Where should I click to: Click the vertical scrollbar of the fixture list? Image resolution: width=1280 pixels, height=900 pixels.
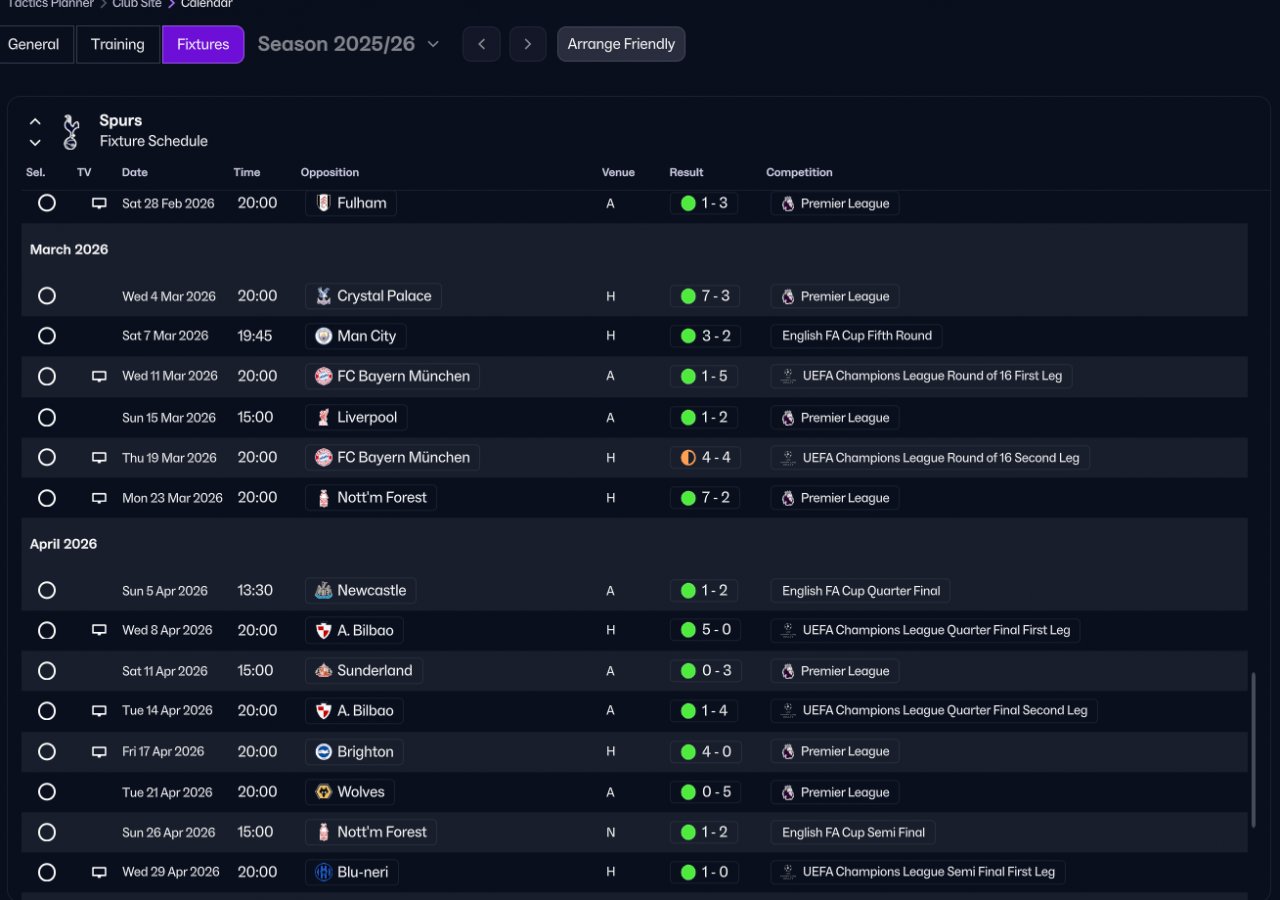click(x=1253, y=750)
